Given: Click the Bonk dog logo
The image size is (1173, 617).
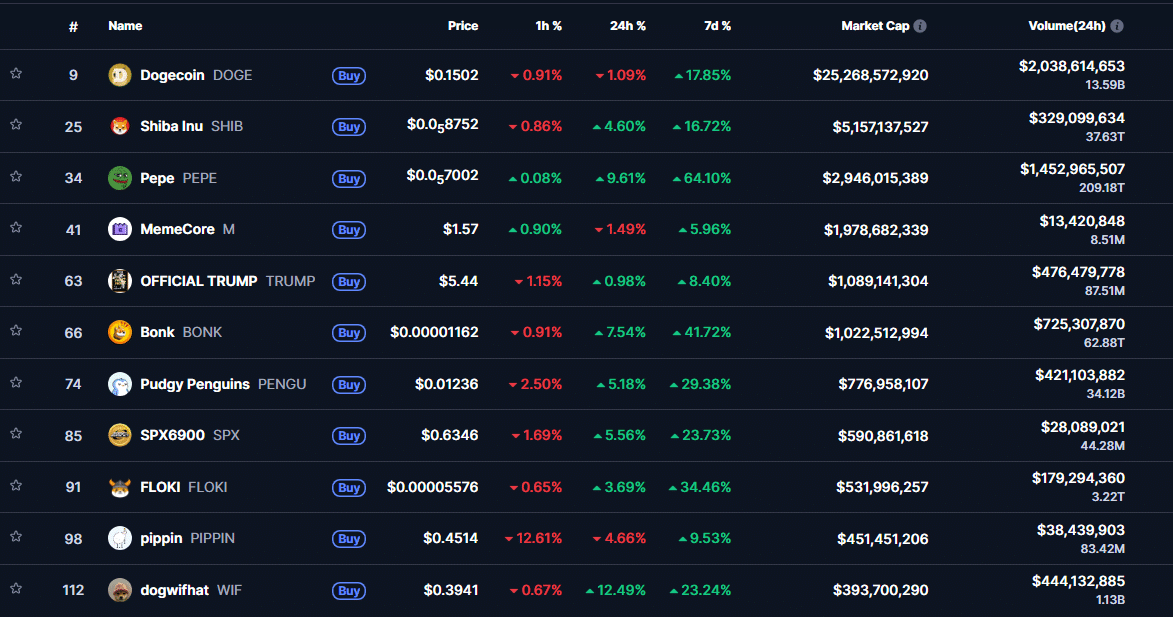Looking at the screenshot, I should coord(118,332).
